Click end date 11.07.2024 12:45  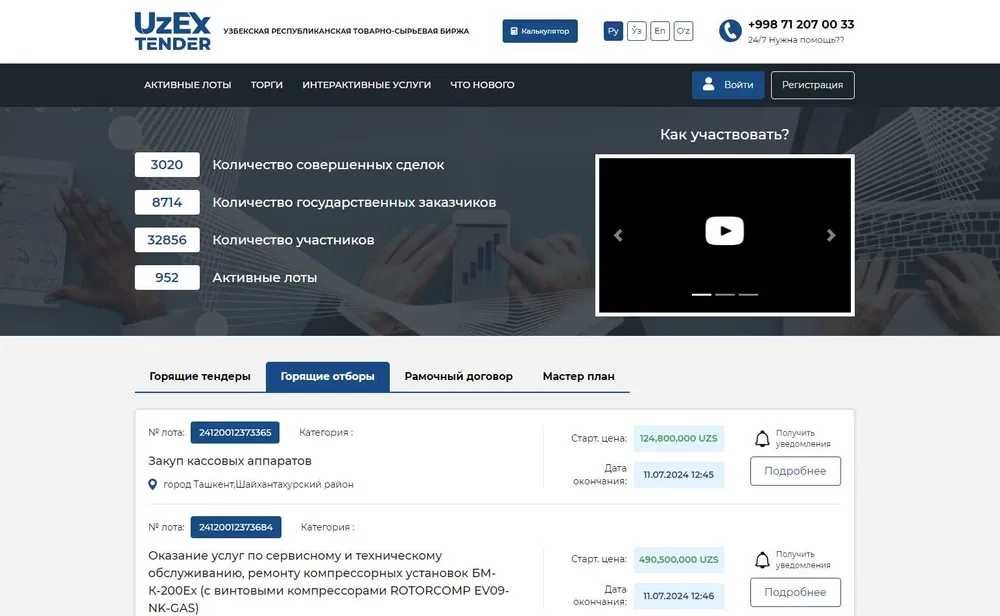pyautogui.click(x=679, y=474)
